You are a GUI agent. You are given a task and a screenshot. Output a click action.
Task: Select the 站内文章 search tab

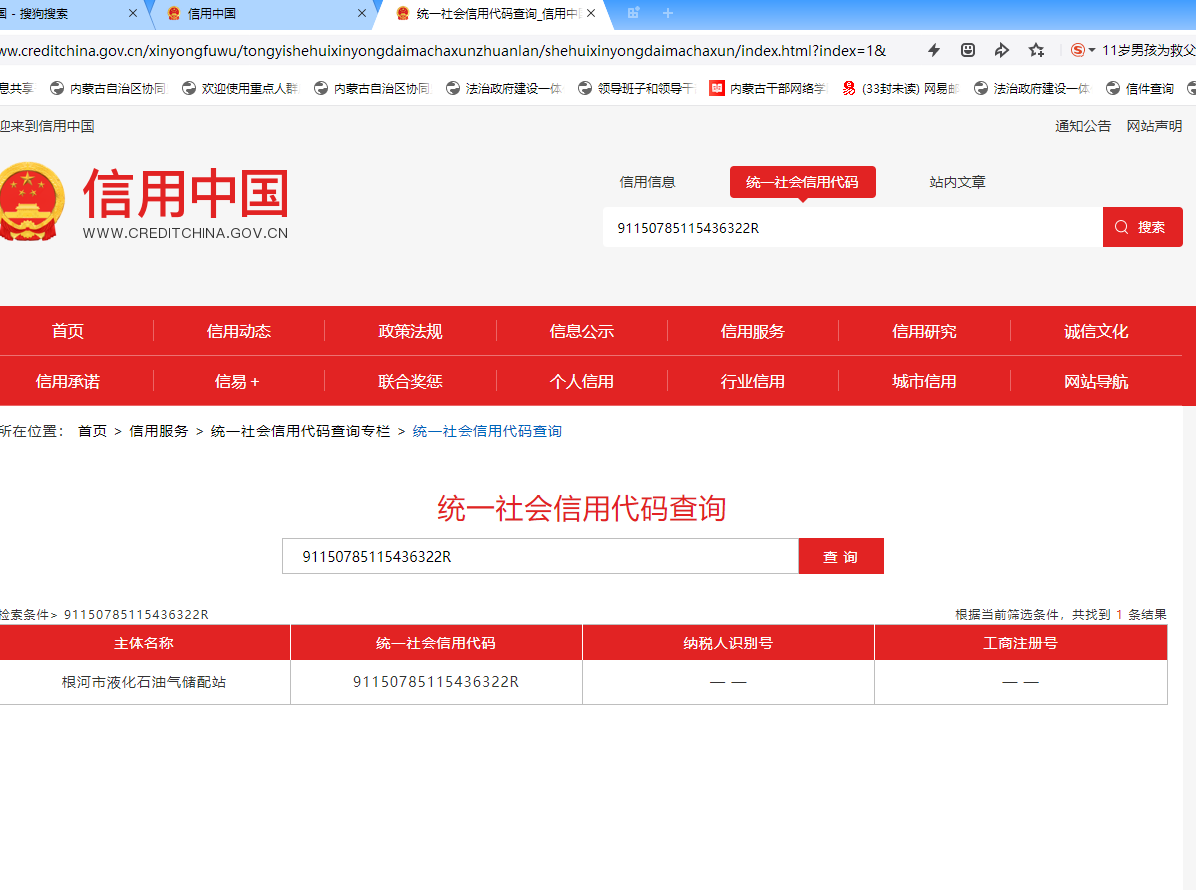957,182
